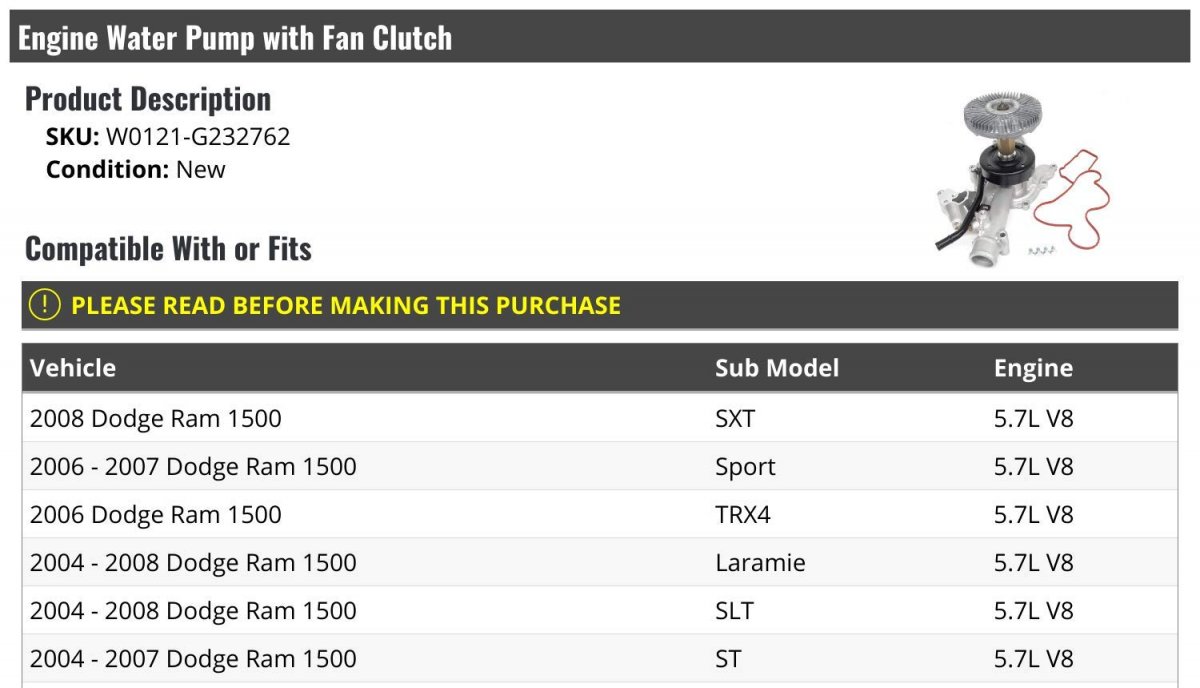
Task: Click the SKU number W0121-G232762
Action: point(198,136)
